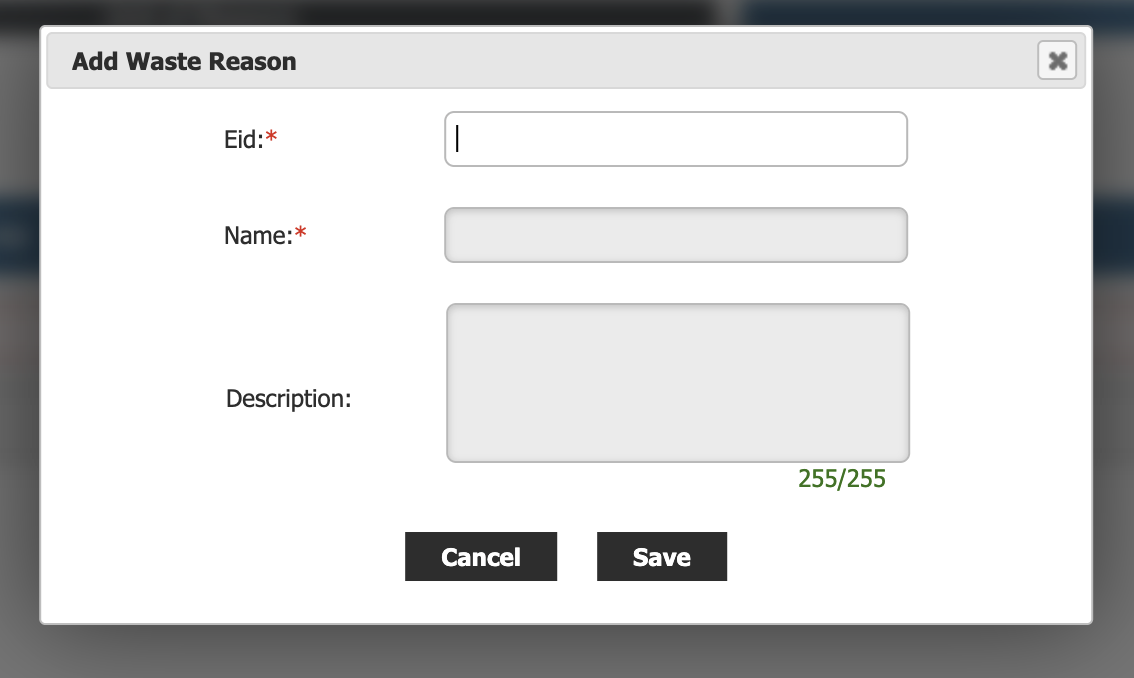Click the dark top bar above the dialog
Viewport: 1134px width, 678px height.
tap(400, 12)
